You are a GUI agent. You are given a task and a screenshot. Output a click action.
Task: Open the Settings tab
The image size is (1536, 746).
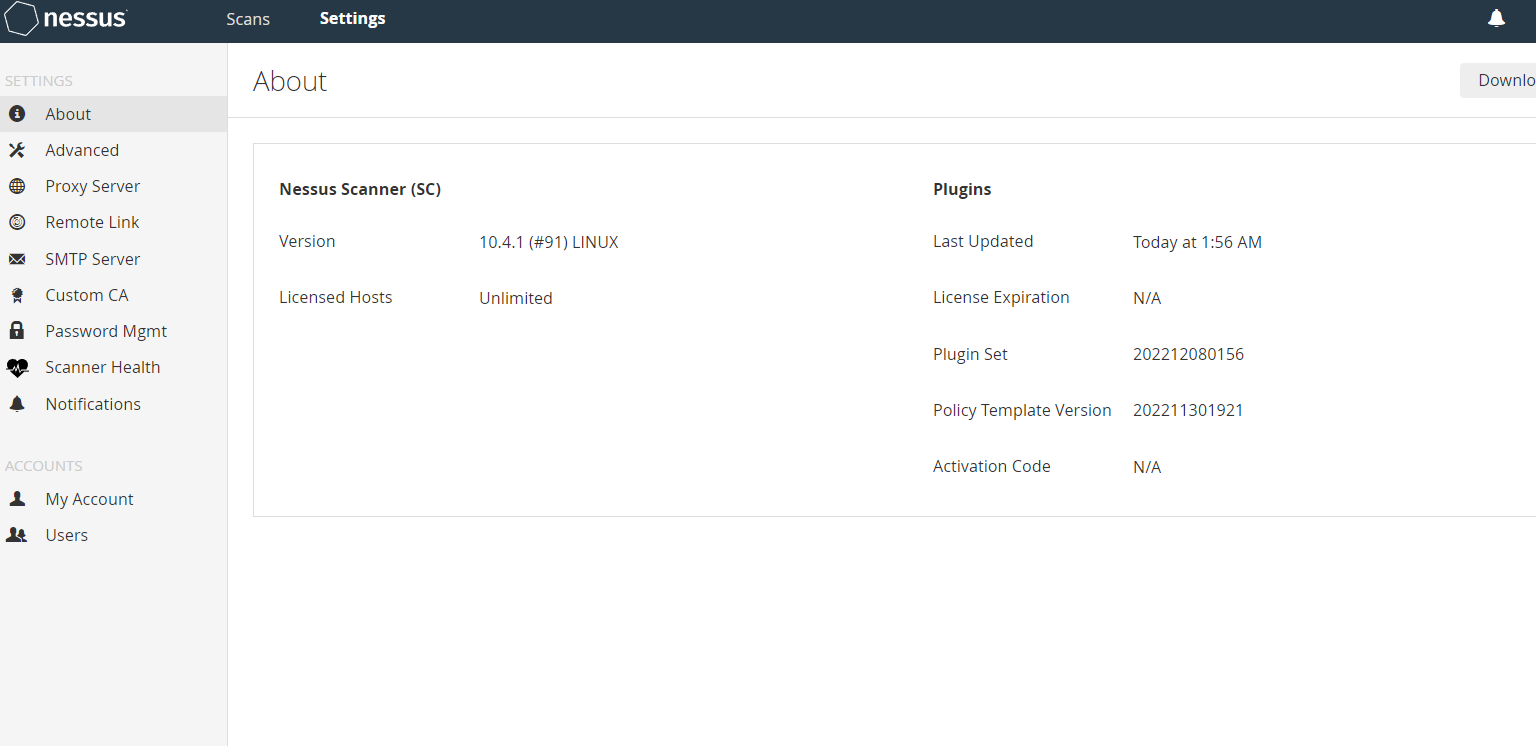coord(352,19)
